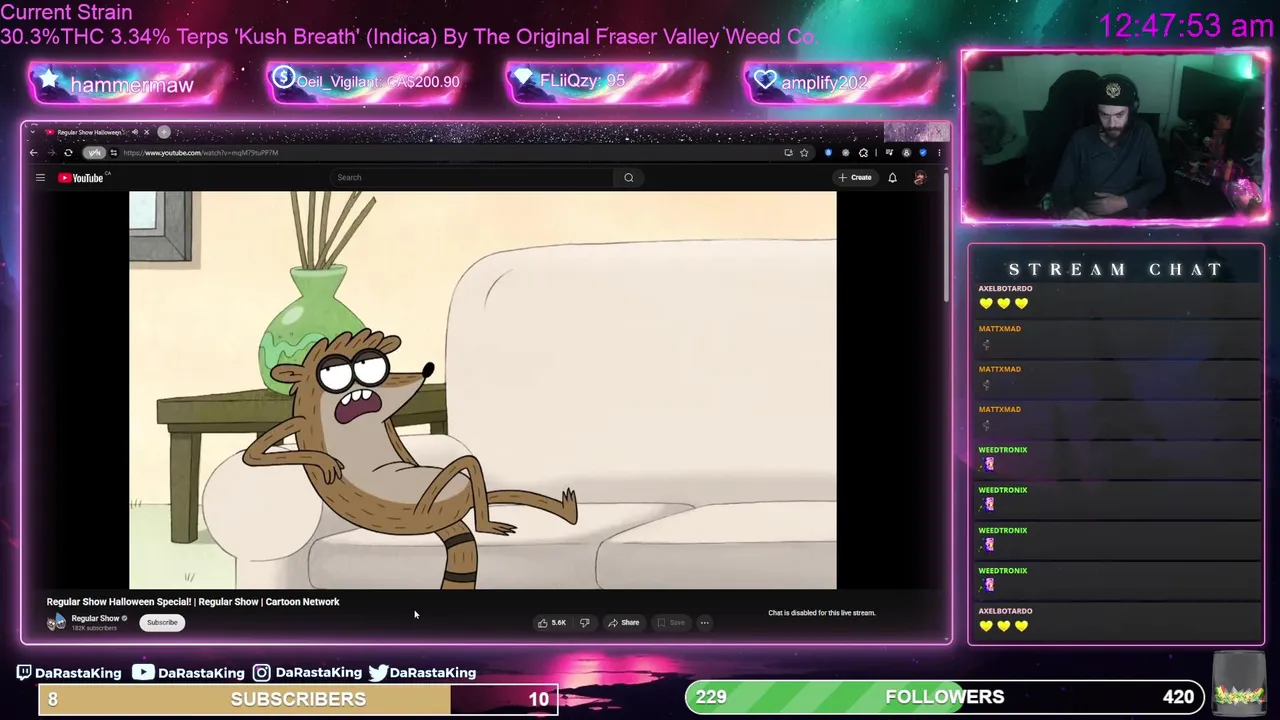Click the streamer webcam feed
1280x720 pixels.
[x=1115, y=137]
